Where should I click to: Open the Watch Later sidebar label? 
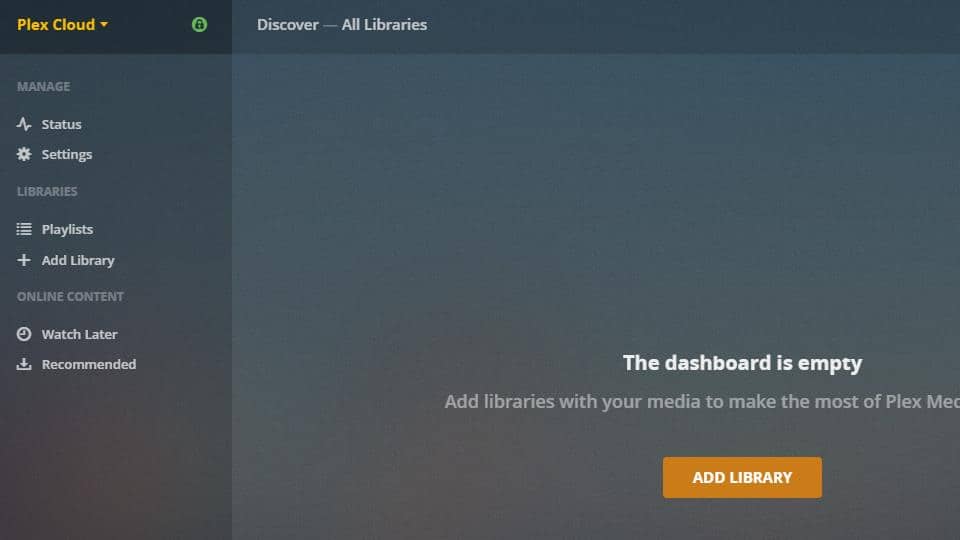pyautogui.click(x=79, y=334)
